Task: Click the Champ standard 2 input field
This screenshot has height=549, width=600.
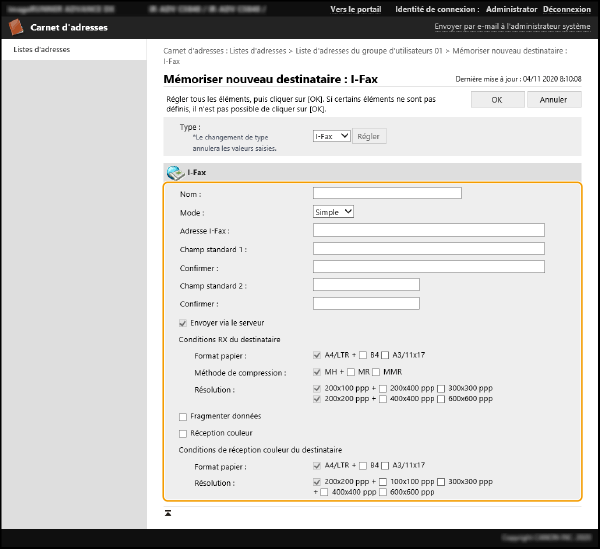Action: [366, 285]
